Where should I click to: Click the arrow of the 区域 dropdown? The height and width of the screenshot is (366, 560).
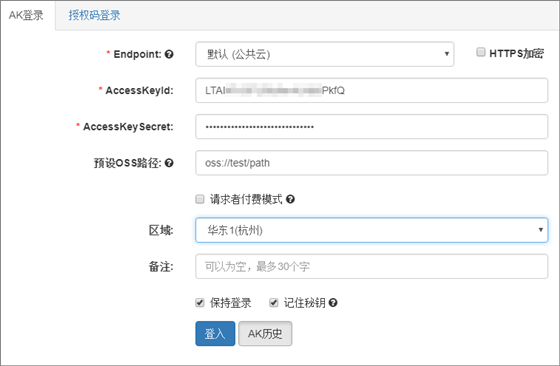coord(540,230)
